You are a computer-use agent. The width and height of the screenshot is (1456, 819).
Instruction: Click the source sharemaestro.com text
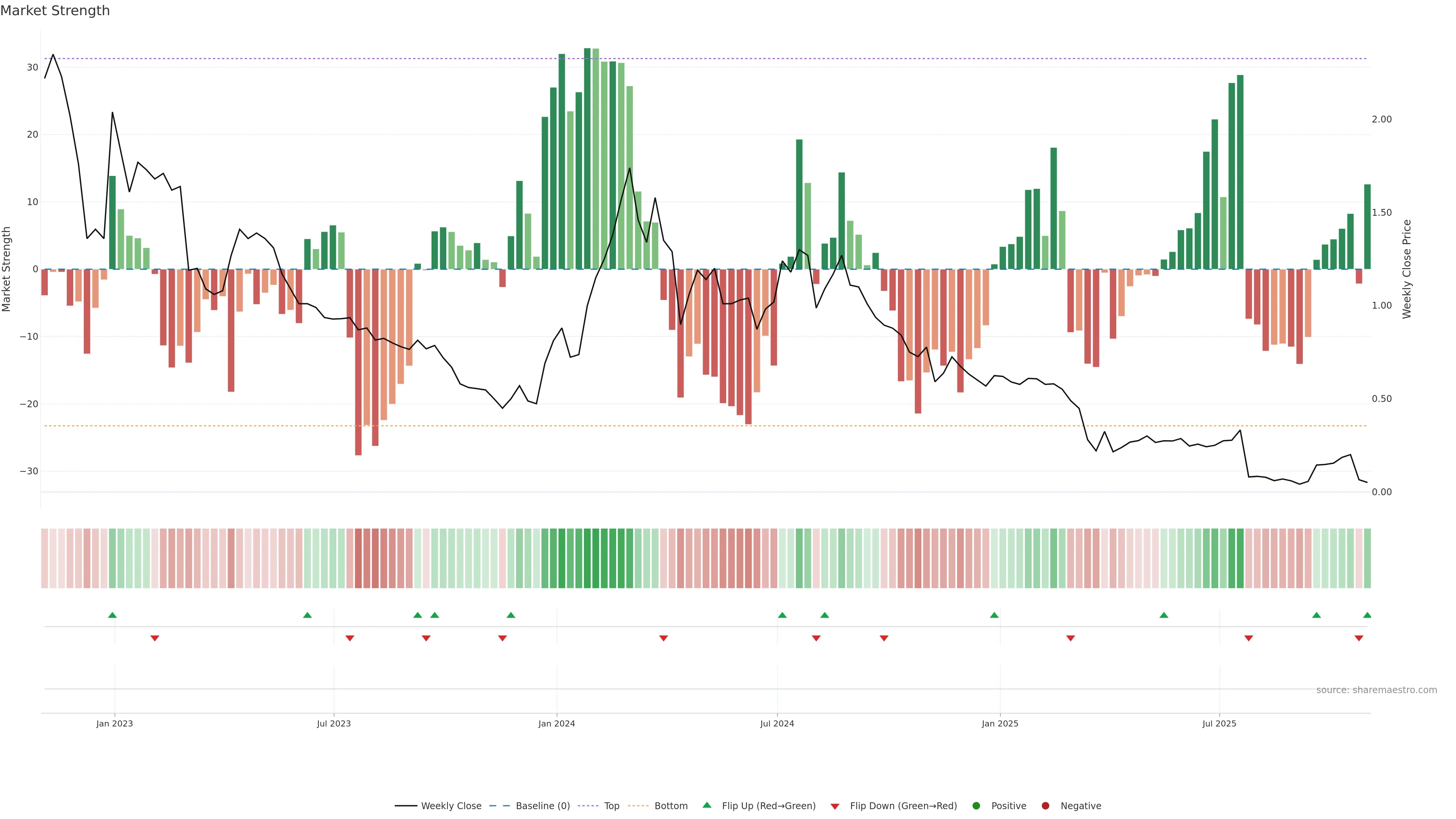point(1376,690)
